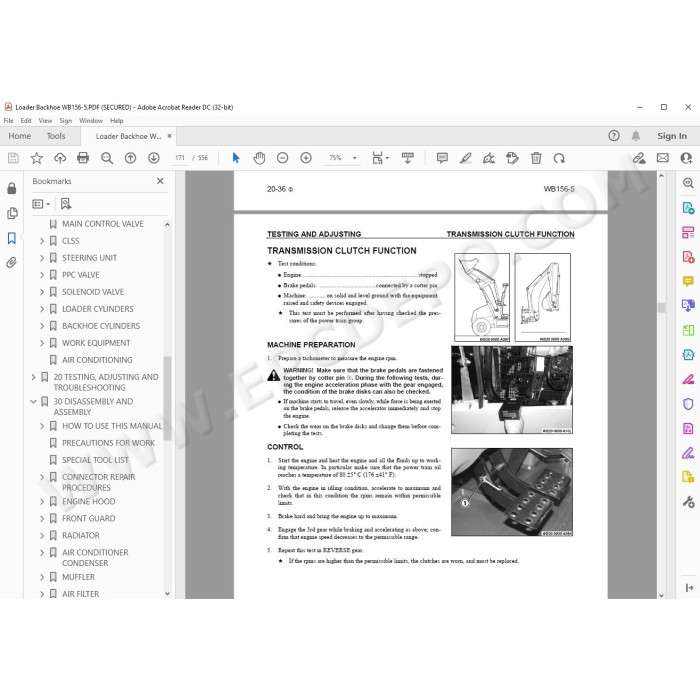The width and height of the screenshot is (700, 700).
Task: Upload the file to cloud storage
Action: click(60, 158)
